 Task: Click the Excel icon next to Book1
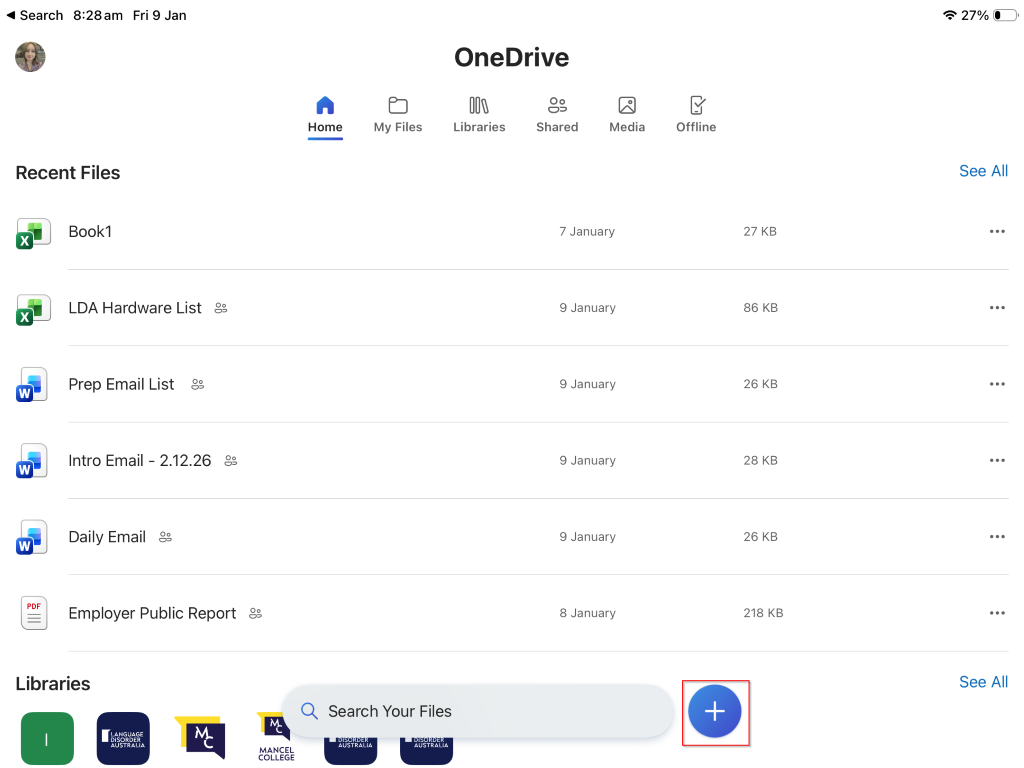[33, 233]
